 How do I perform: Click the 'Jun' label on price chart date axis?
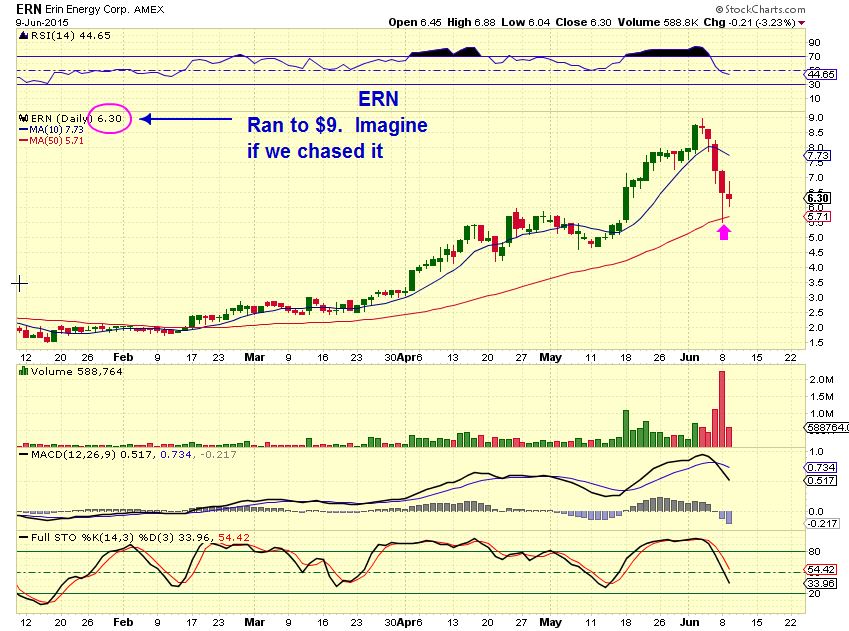(x=689, y=357)
